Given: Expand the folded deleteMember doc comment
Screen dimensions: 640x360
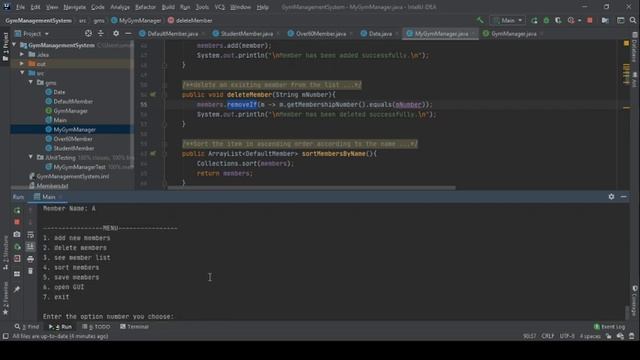Looking at the screenshot, I should pos(271,85).
